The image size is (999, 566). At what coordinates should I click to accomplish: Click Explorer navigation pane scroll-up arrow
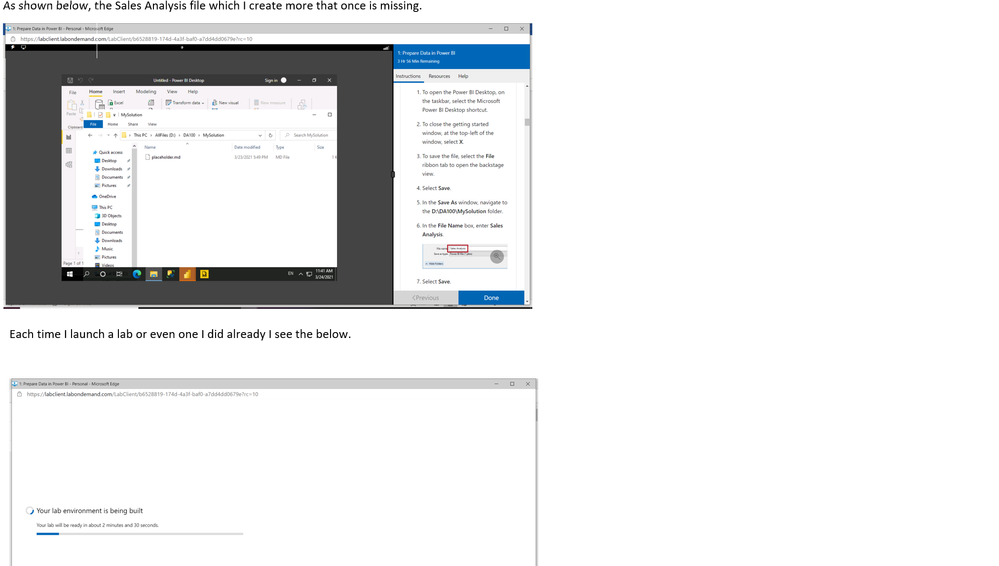click(134, 147)
